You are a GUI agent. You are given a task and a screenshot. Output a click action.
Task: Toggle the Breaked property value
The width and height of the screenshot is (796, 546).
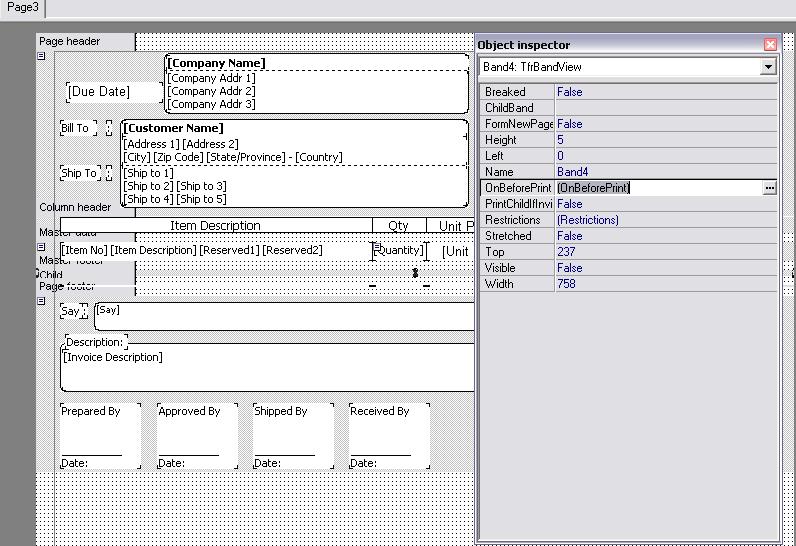(665, 92)
